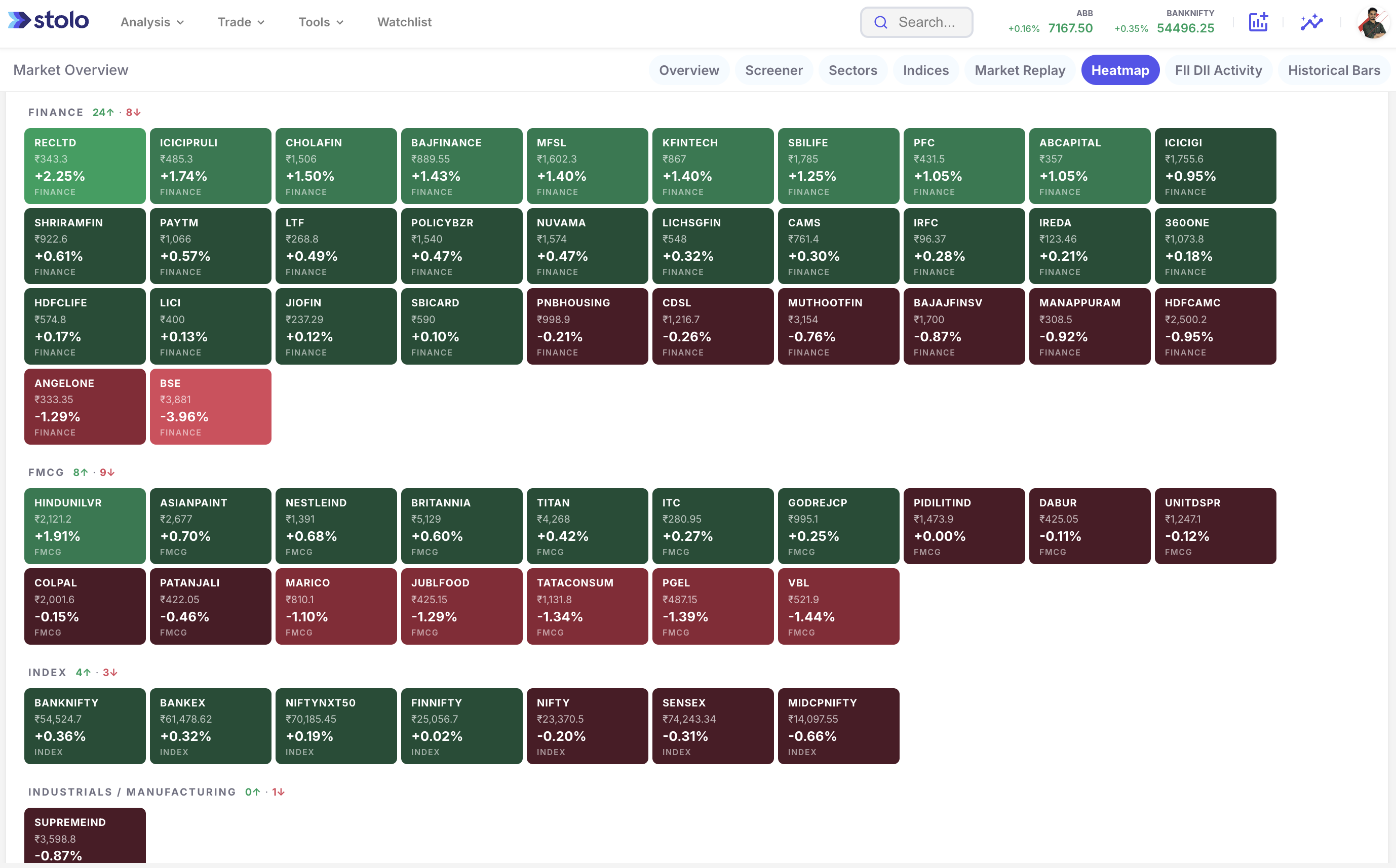Click the NESTLEIND tile

tap(336, 527)
